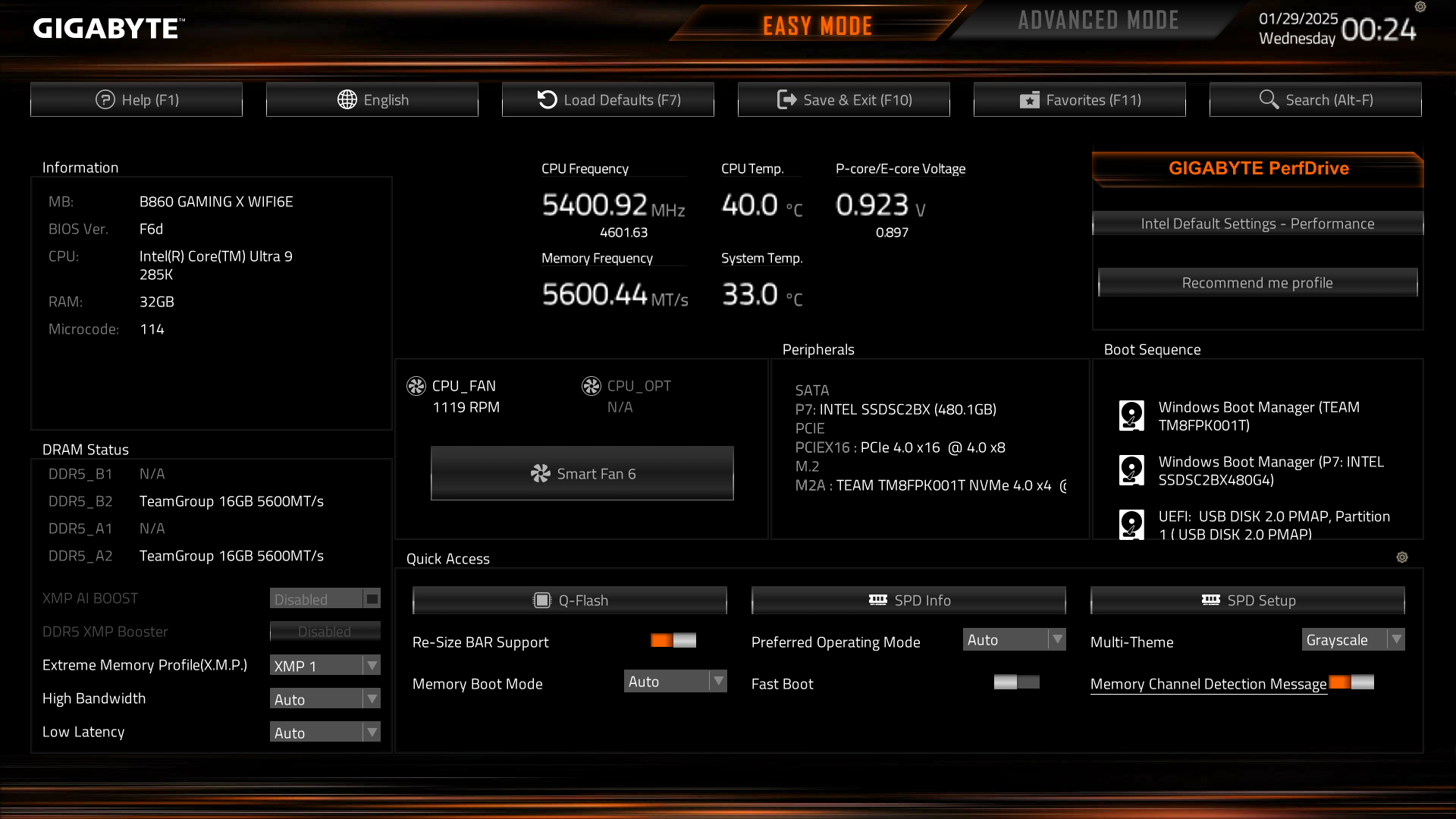
Task: Click the Load Defaults circular arrow icon
Action: click(547, 99)
